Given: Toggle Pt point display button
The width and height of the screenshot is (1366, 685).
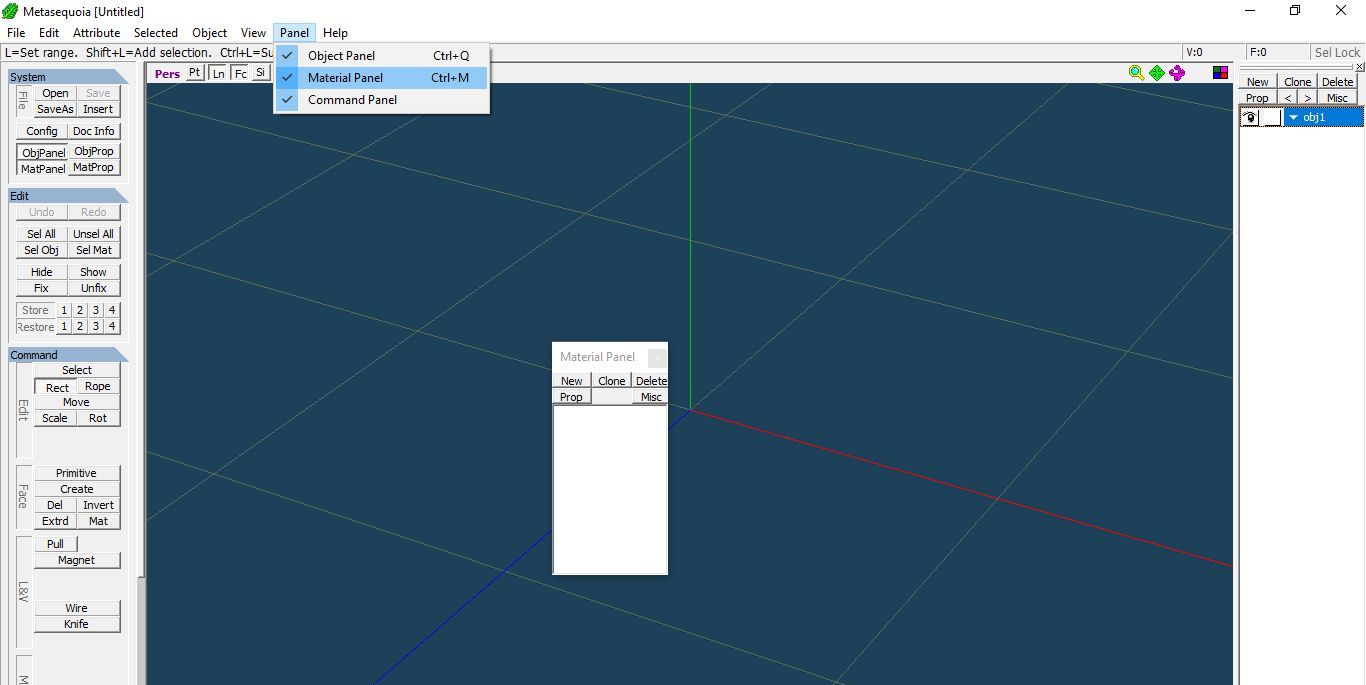Looking at the screenshot, I should 194,72.
